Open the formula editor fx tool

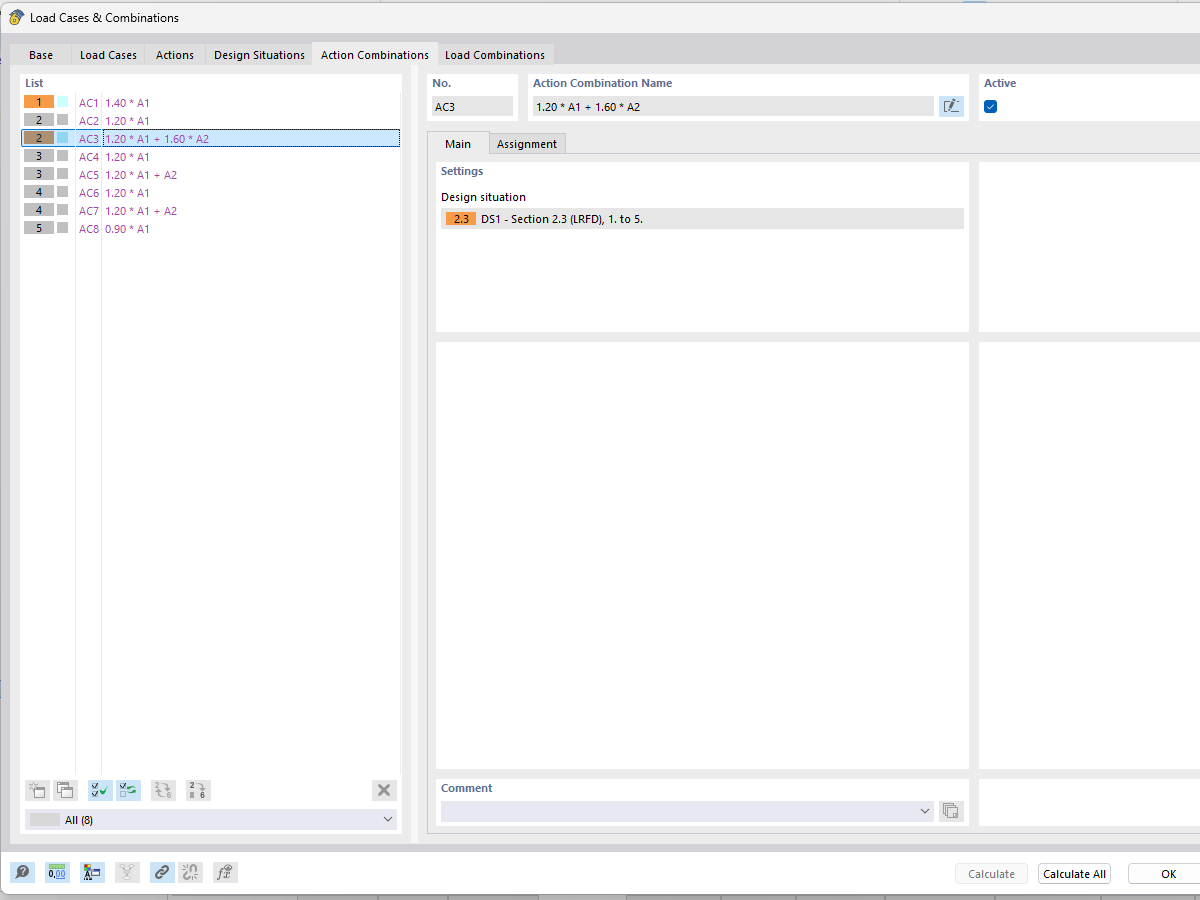tap(225, 872)
